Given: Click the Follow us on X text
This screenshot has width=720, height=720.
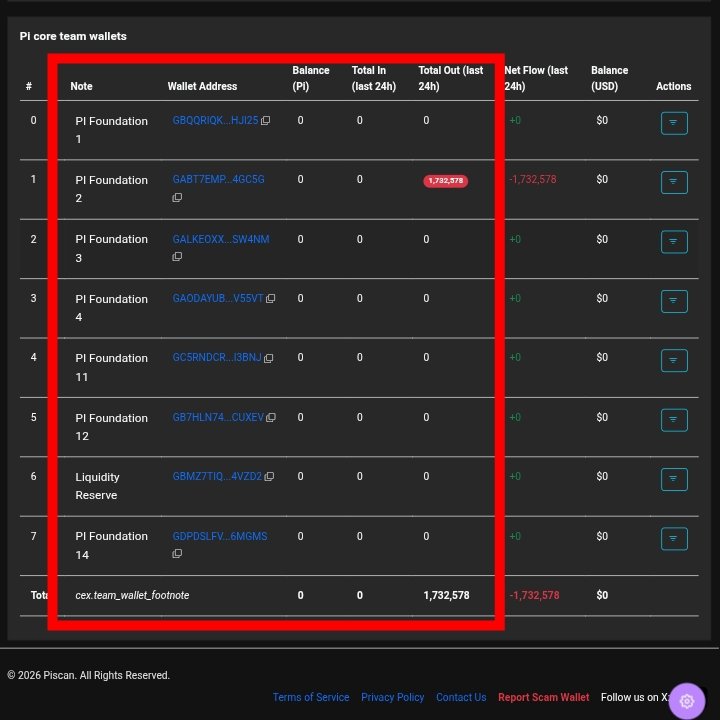Looking at the screenshot, I should pos(635,697).
